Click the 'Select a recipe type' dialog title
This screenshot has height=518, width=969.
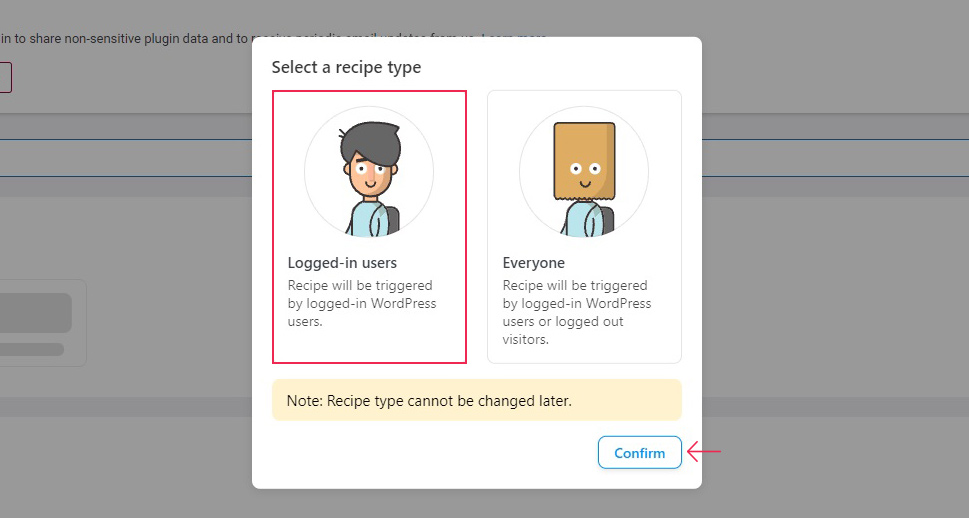[x=347, y=67]
